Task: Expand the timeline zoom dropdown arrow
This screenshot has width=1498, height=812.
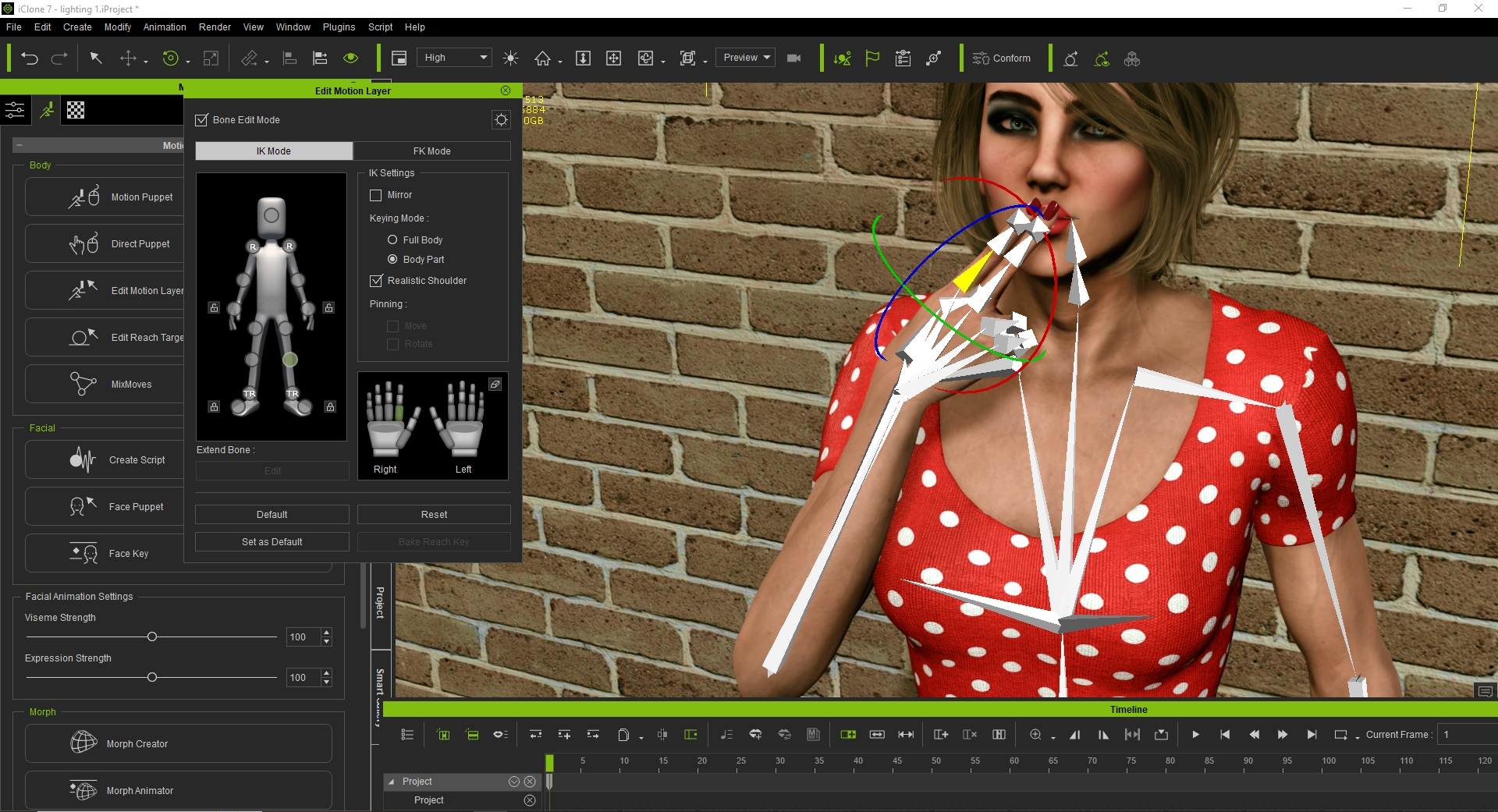Action: [x=1053, y=738]
